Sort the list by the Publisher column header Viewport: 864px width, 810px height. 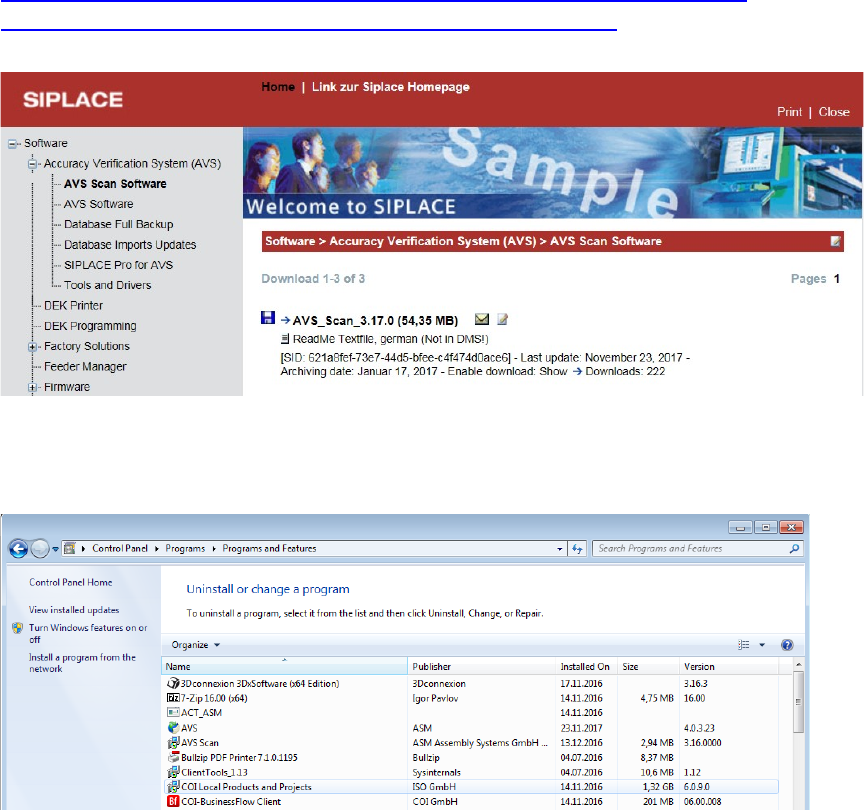click(482, 667)
